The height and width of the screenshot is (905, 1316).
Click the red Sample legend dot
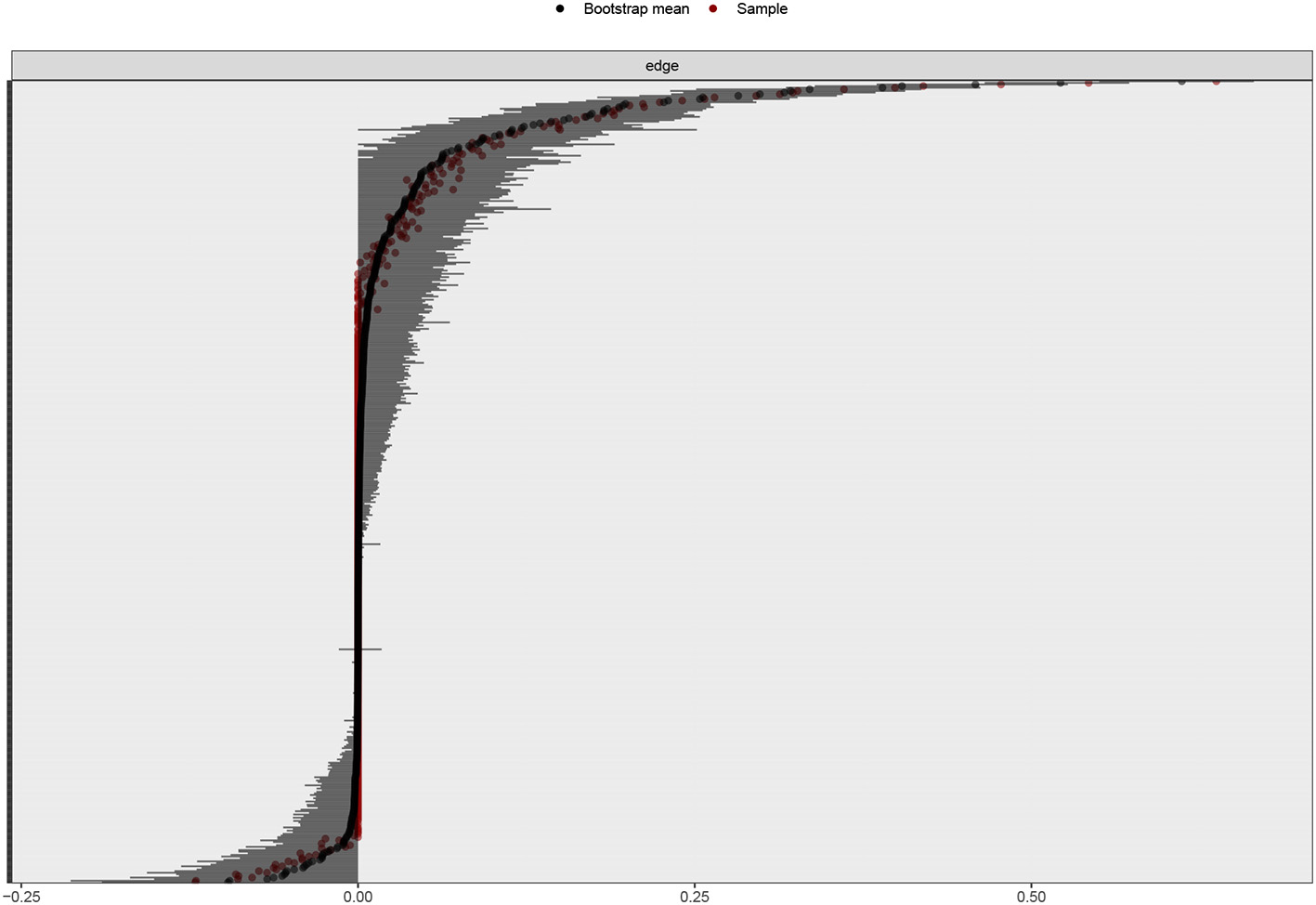tap(713, 9)
